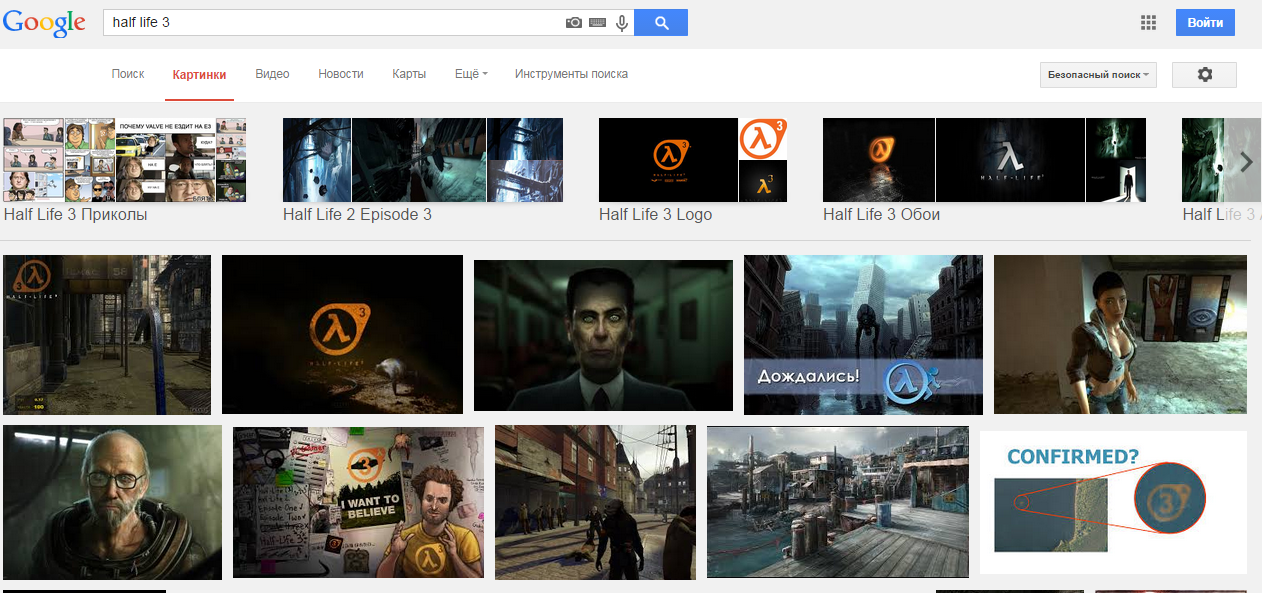Switch to the Видео tab
Viewport: 1262px width, 593px height.
(x=272, y=74)
